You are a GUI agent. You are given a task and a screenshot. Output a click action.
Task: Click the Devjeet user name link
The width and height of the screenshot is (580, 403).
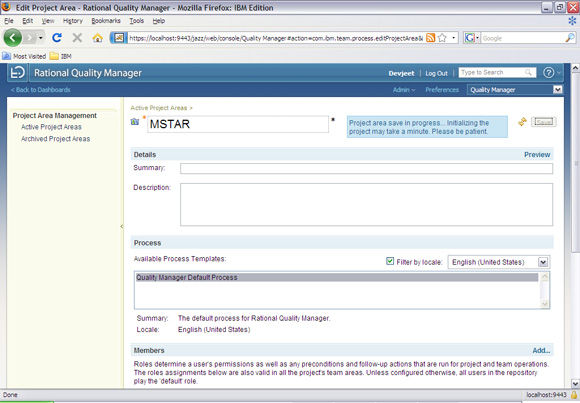coord(401,73)
